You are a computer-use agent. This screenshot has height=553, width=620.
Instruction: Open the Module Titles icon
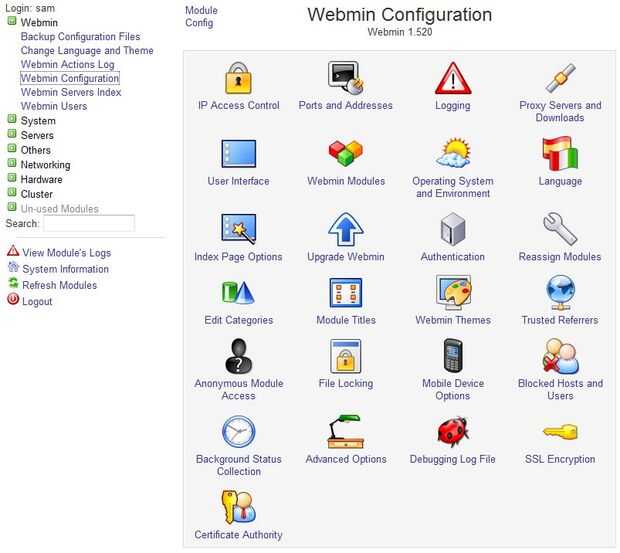pyautogui.click(x=346, y=293)
